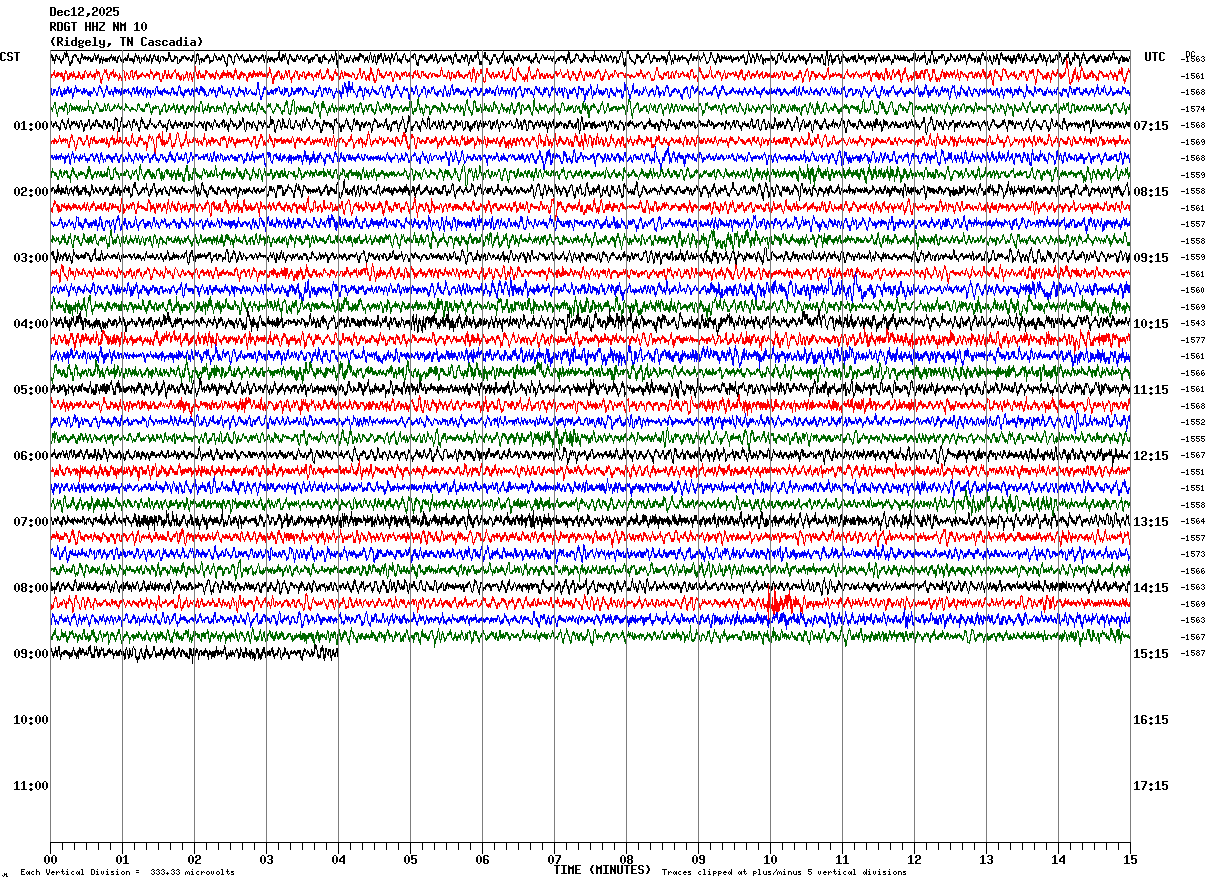Click the 15:15 UTC time label
This screenshot has height=886, width=1210.
(x=1151, y=654)
